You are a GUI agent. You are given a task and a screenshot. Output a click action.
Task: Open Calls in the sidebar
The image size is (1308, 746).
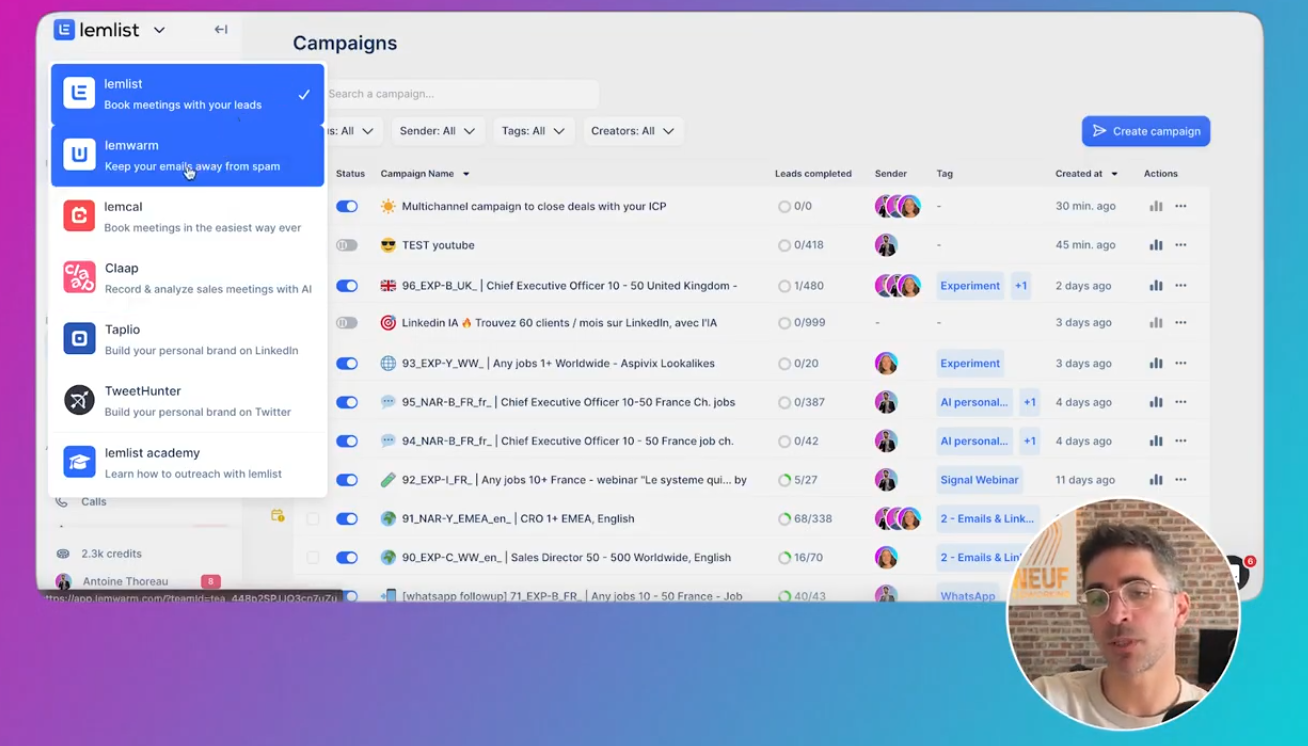tap(94, 502)
